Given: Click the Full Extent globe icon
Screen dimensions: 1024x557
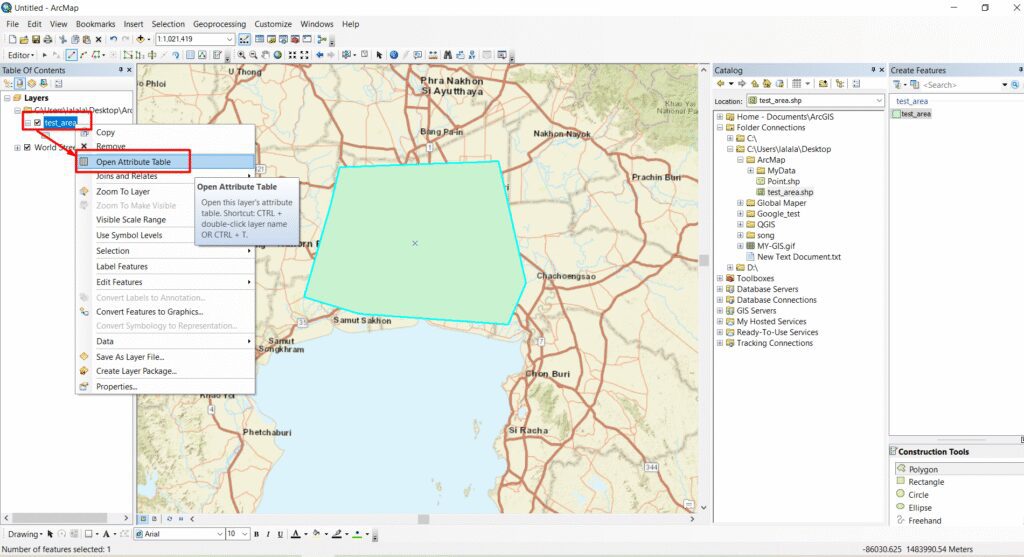Looking at the screenshot, I should [278, 55].
